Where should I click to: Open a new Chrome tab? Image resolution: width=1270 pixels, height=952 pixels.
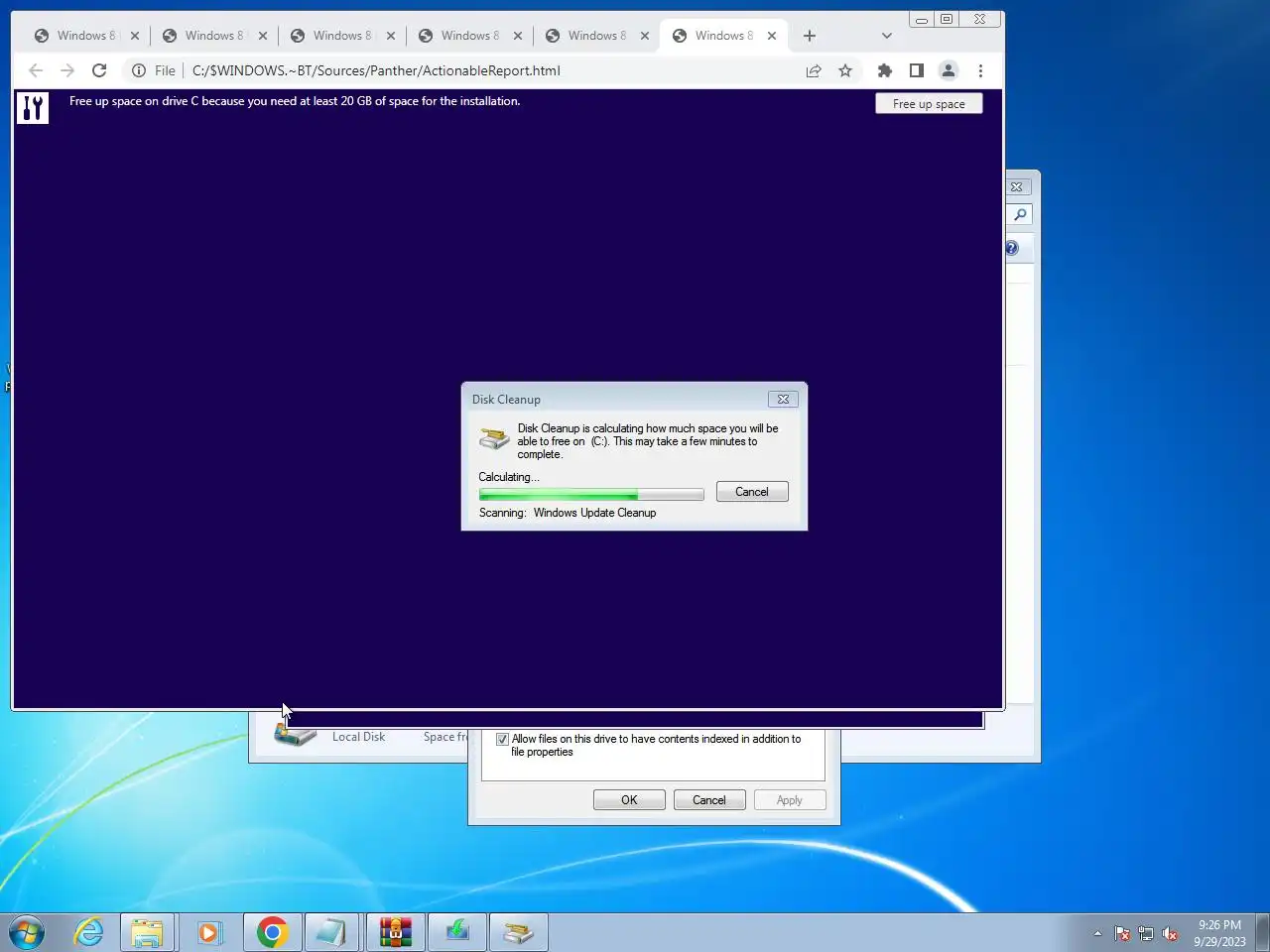(x=810, y=36)
